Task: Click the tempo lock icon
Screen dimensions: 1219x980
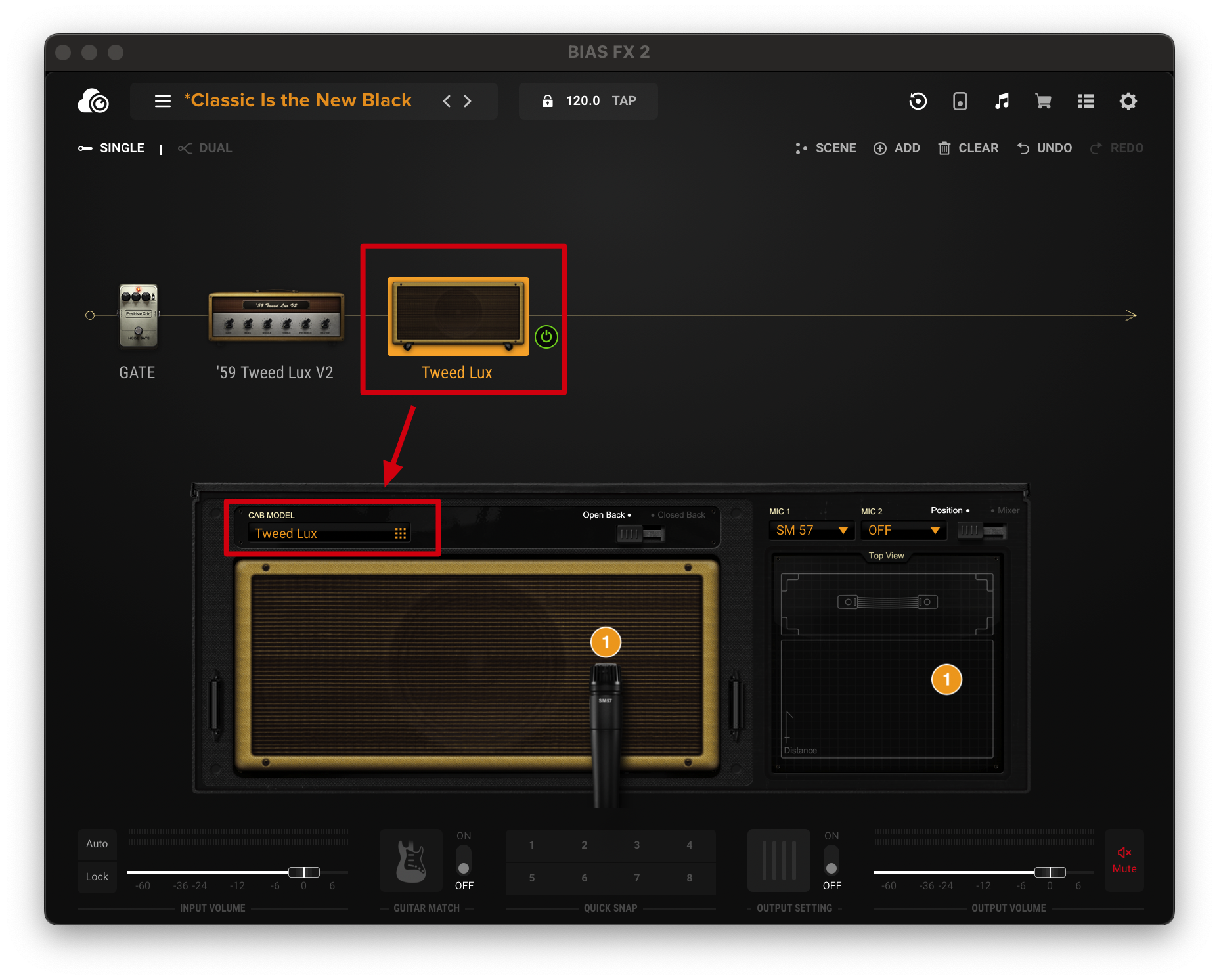Action: 547,101
